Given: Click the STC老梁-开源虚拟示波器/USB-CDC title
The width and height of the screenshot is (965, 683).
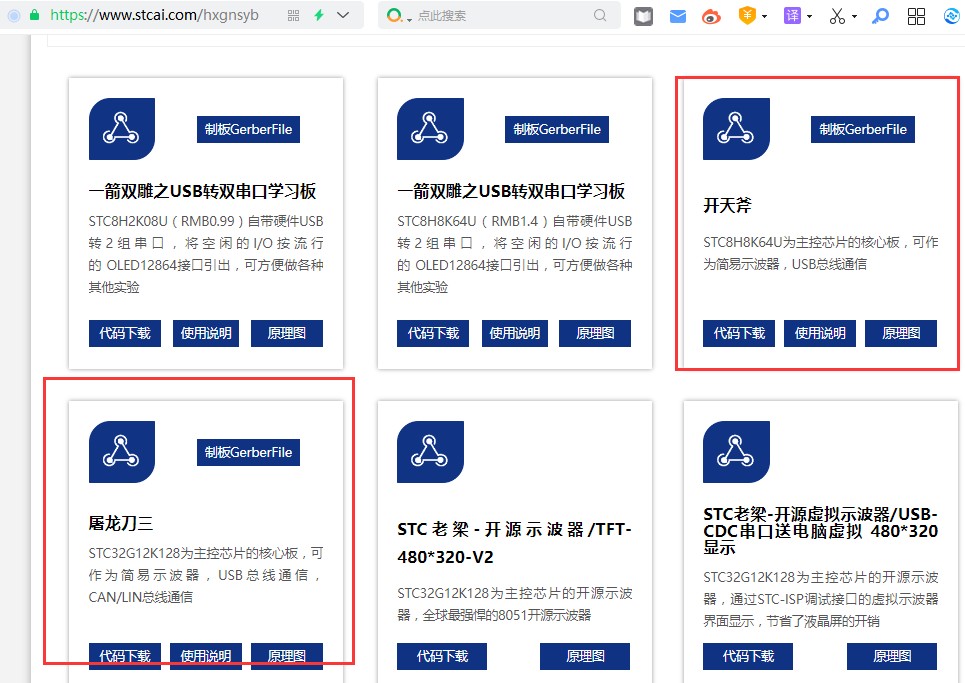Looking at the screenshot, I should [820, 530].
